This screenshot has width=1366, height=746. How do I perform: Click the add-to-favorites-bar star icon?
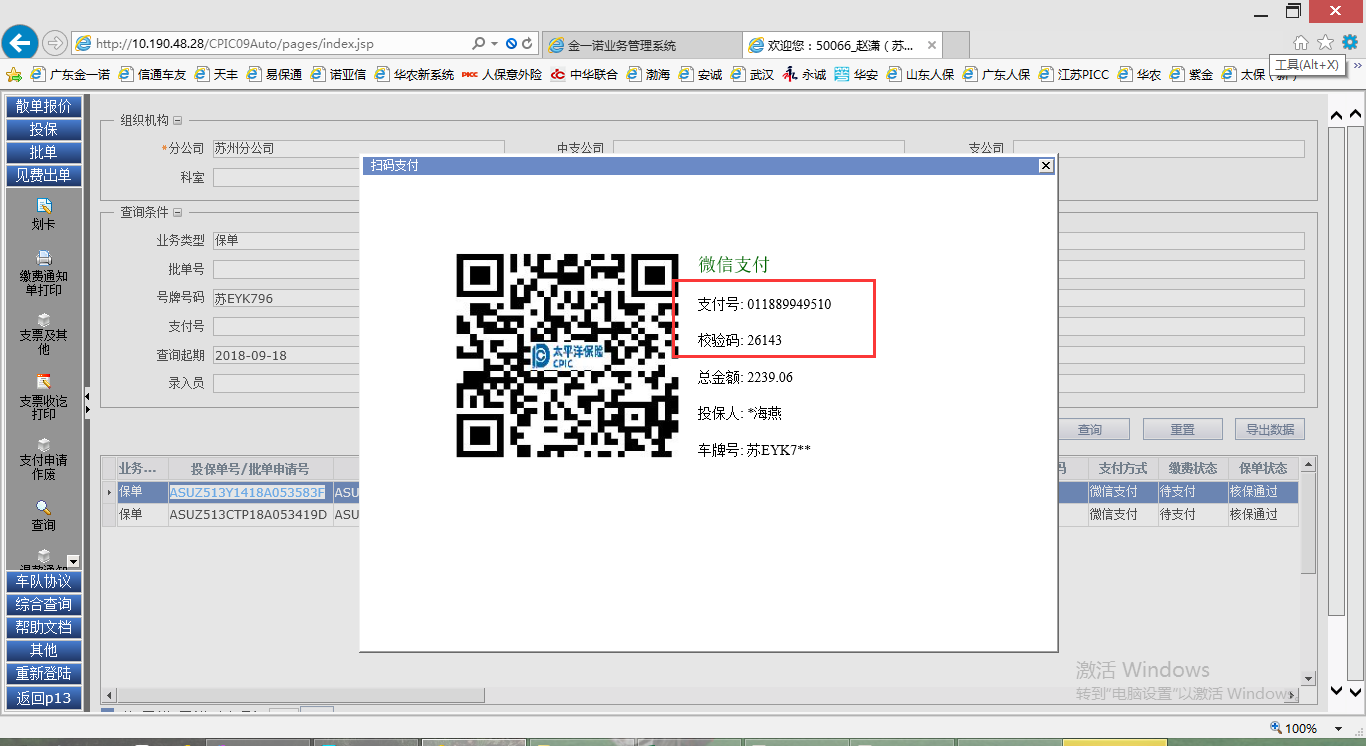(14, 74)
